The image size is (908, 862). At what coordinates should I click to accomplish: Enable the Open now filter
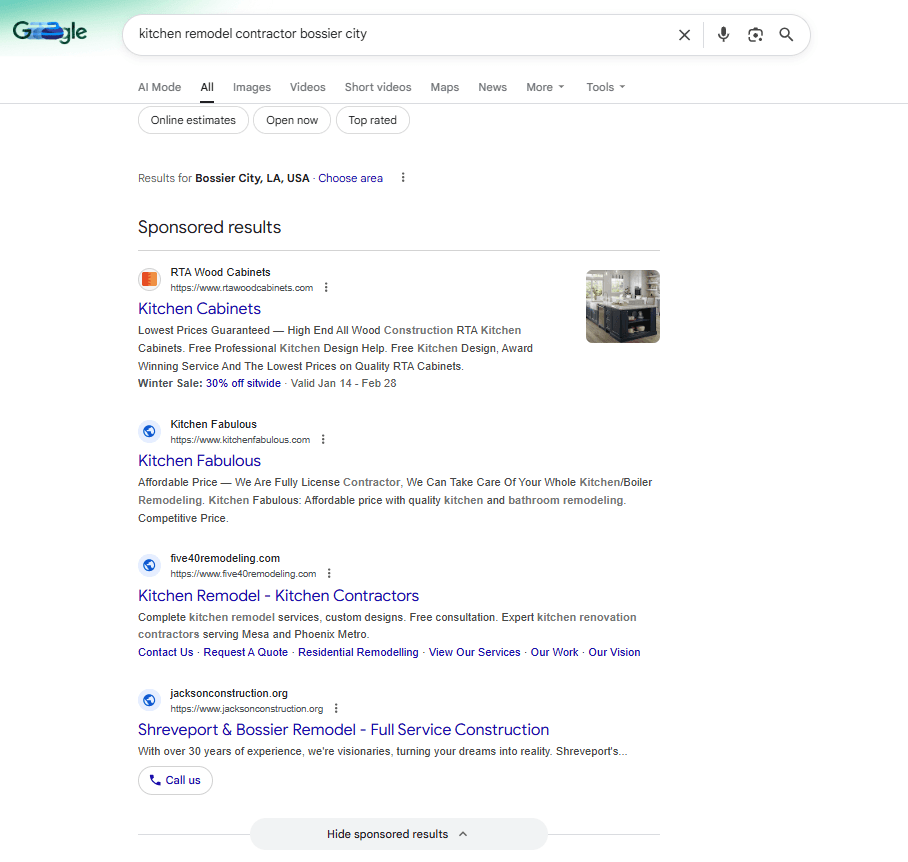click(x=291, y=120)
